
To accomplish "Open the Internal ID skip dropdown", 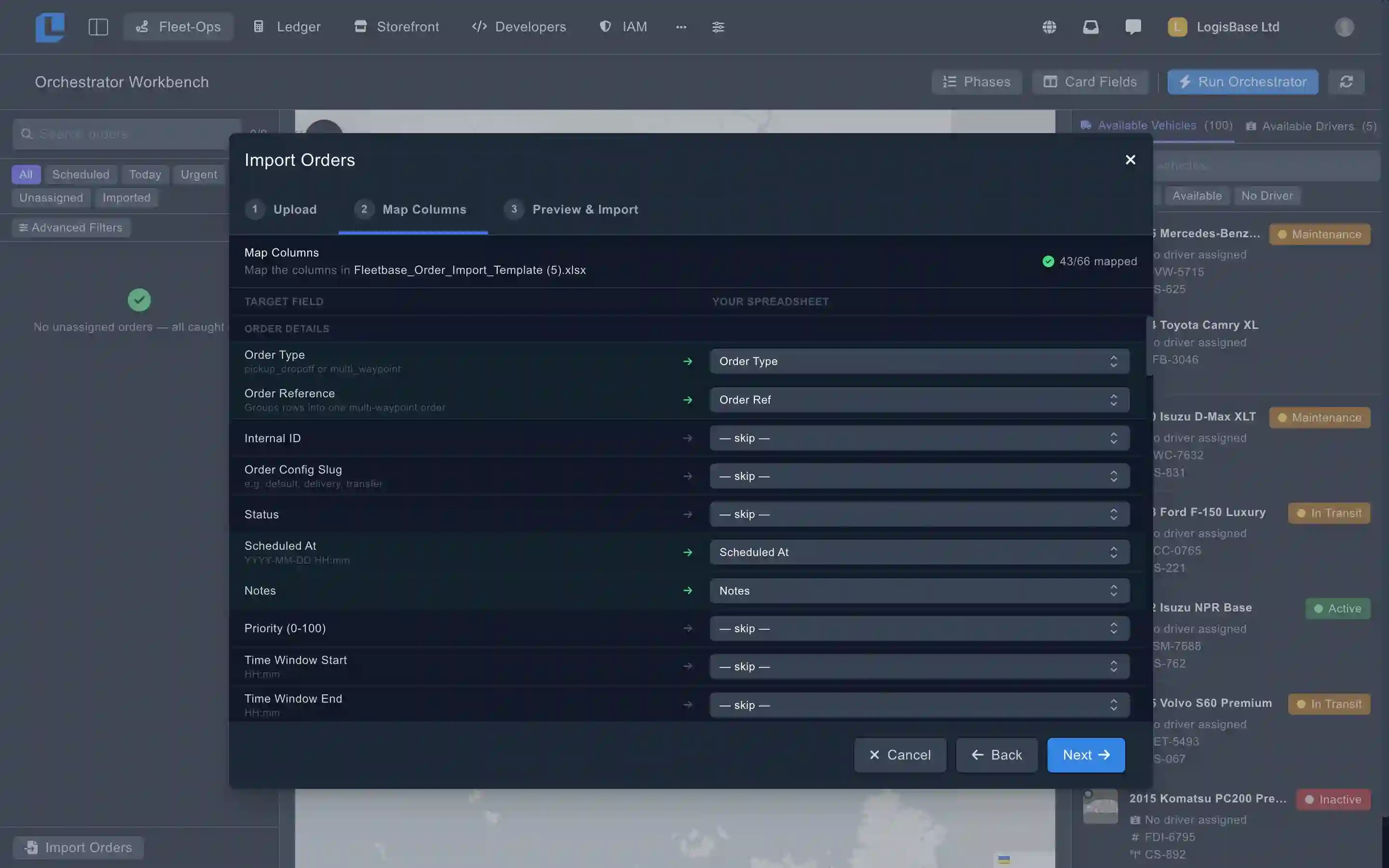I will point(920,438).
